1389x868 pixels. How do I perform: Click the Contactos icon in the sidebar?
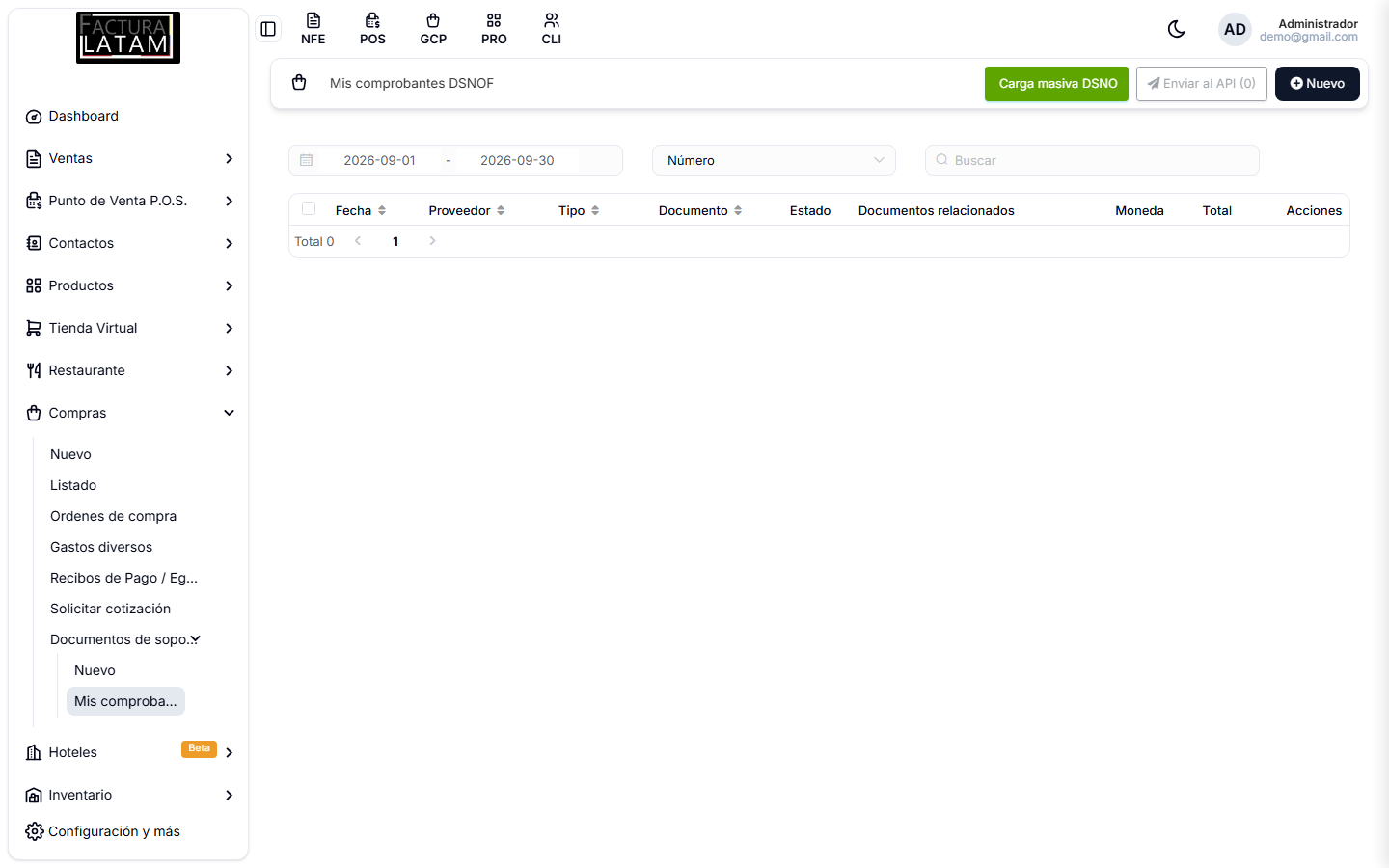coord(34,243)
